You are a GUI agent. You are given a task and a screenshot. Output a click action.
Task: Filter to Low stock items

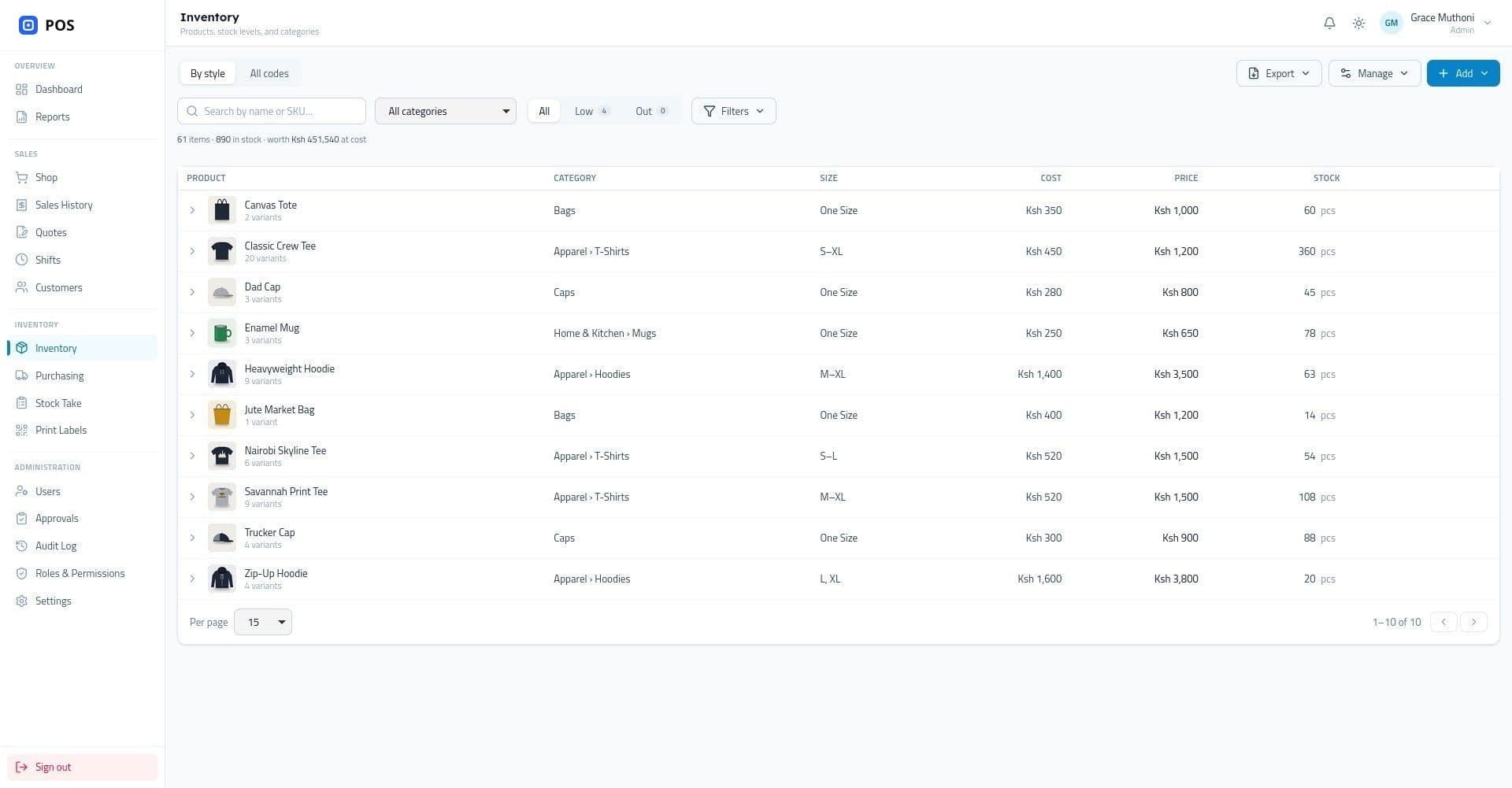[x=591, y=111]
